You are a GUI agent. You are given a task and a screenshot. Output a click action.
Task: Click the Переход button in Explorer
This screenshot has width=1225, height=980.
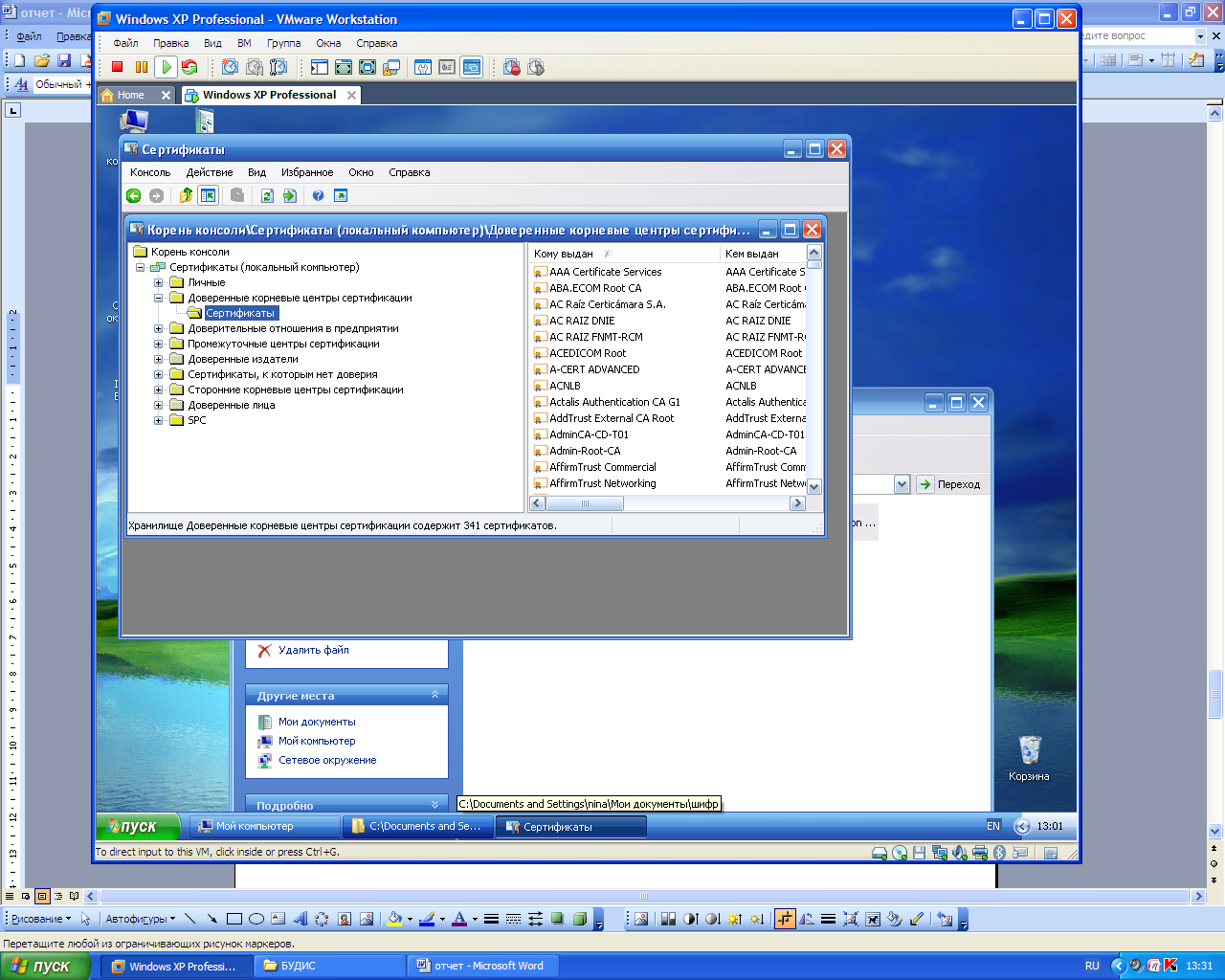click(x=949, y=484)
